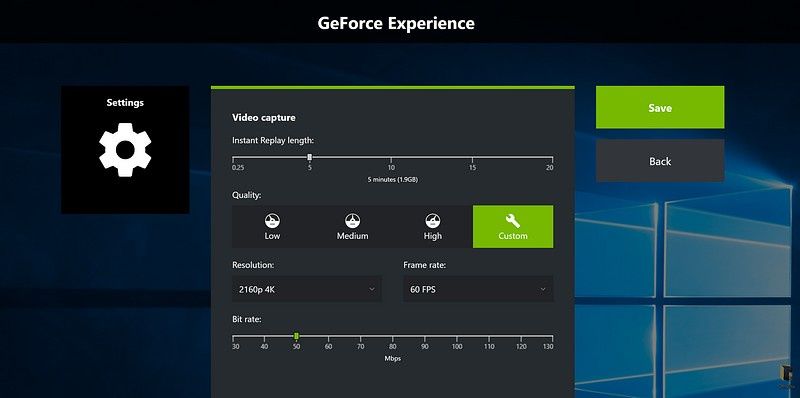Select the Low quality gauge icon
Image resolution: width=800 pixels, height=398 pixels.
(272, 220)
